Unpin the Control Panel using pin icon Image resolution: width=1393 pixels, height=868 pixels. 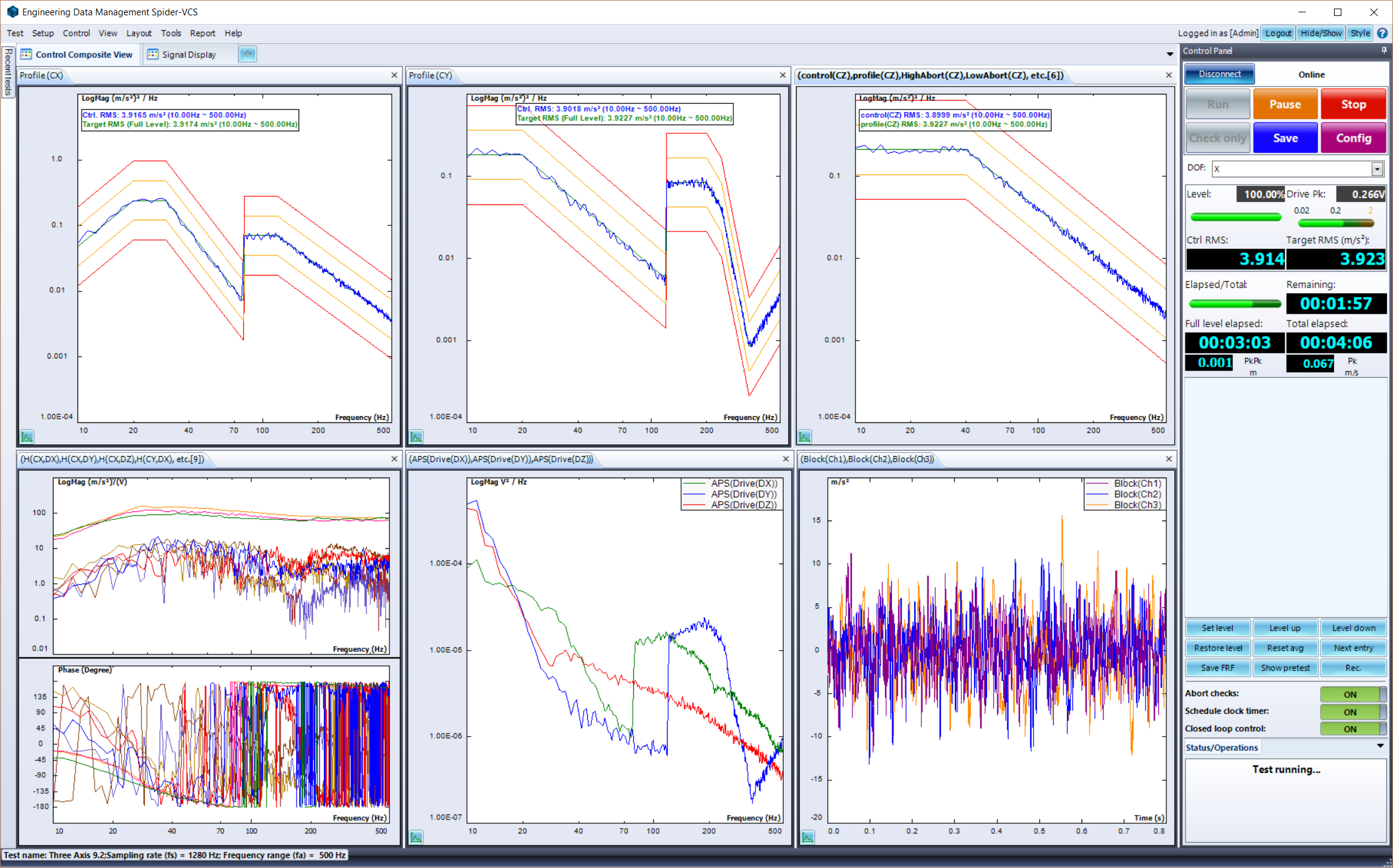tap(1383, 50)
